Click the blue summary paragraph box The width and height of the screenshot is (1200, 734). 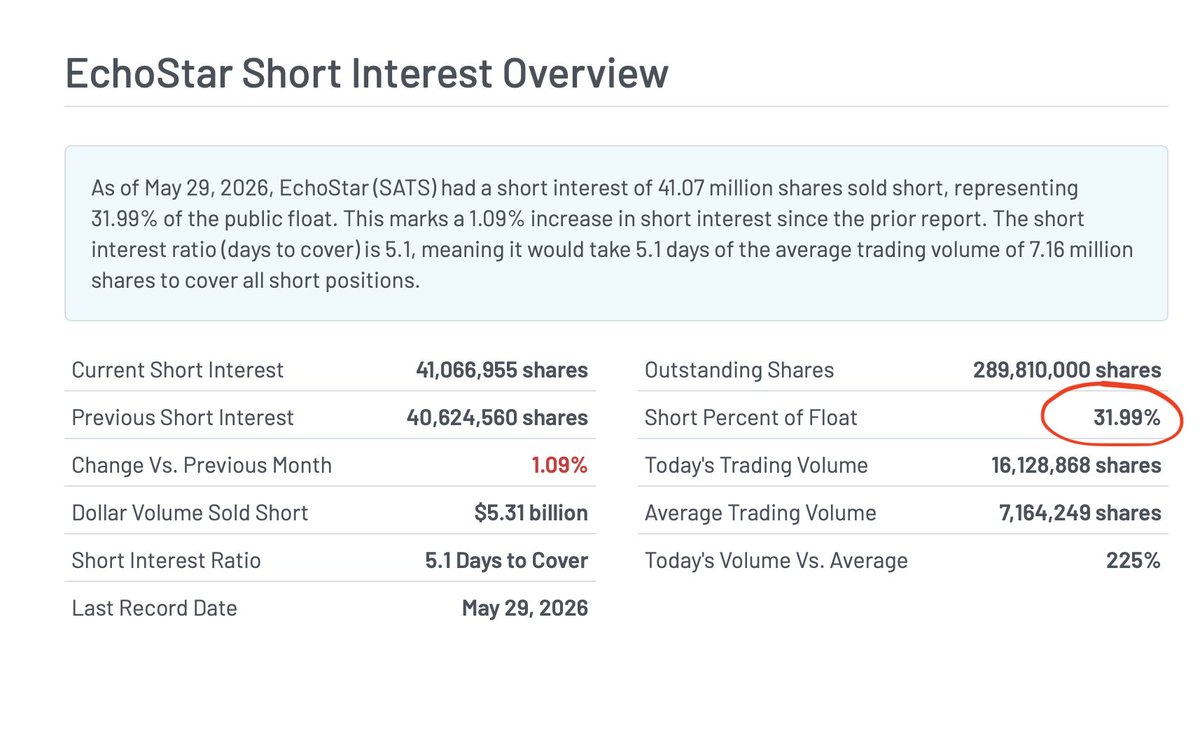click(x=616, y=233)
